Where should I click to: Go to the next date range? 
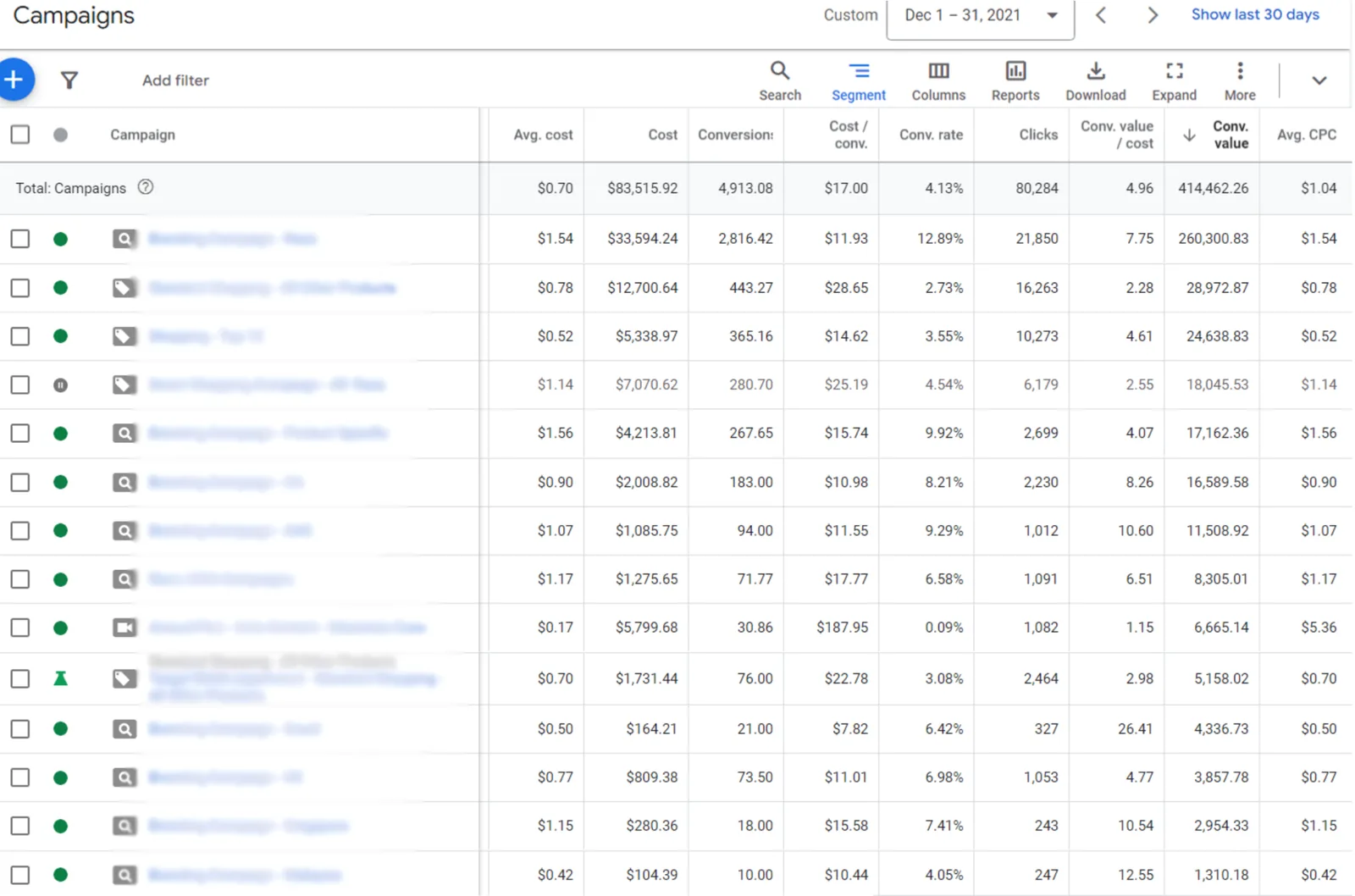(x=1153, y=15)
